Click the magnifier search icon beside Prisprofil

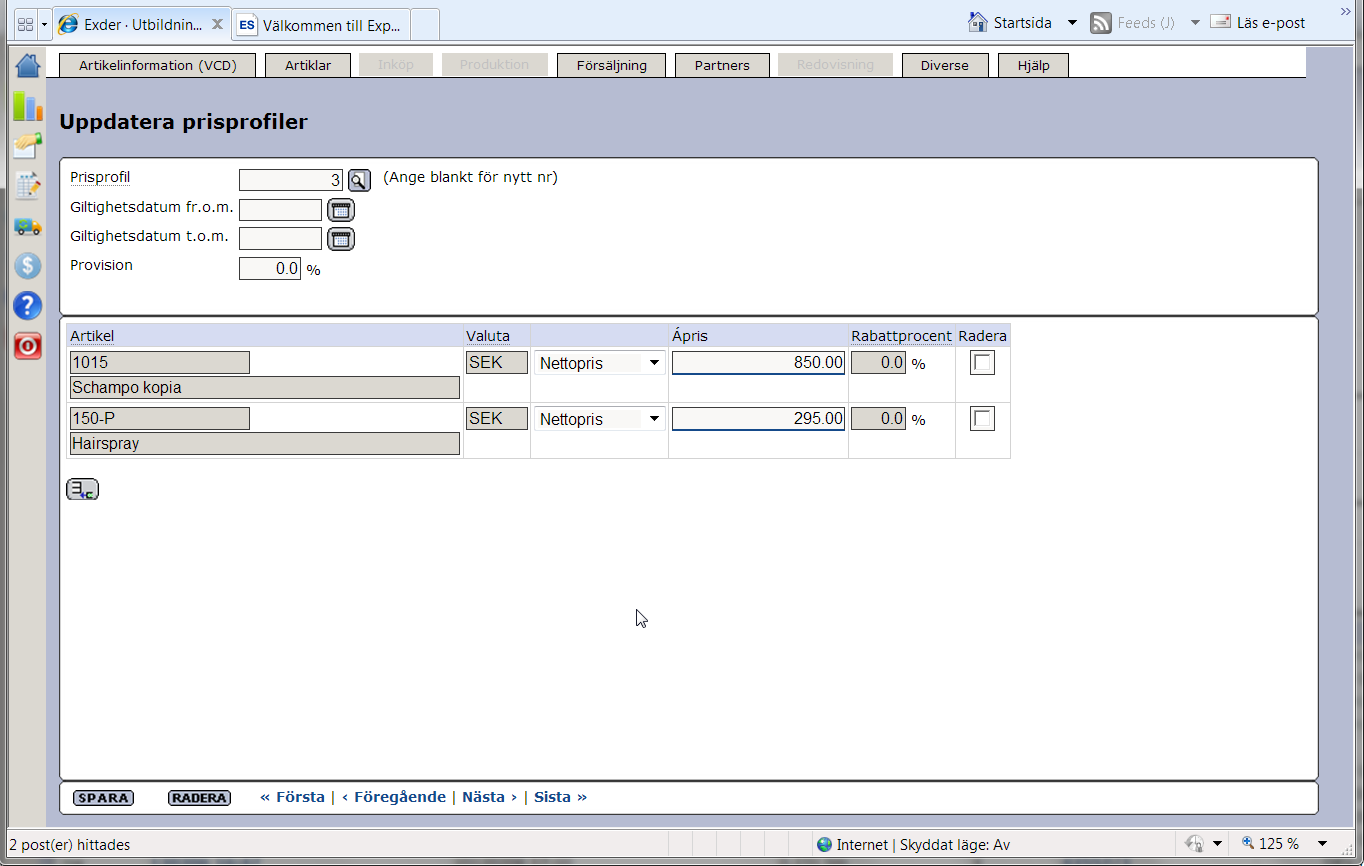[x=359, y=180]
